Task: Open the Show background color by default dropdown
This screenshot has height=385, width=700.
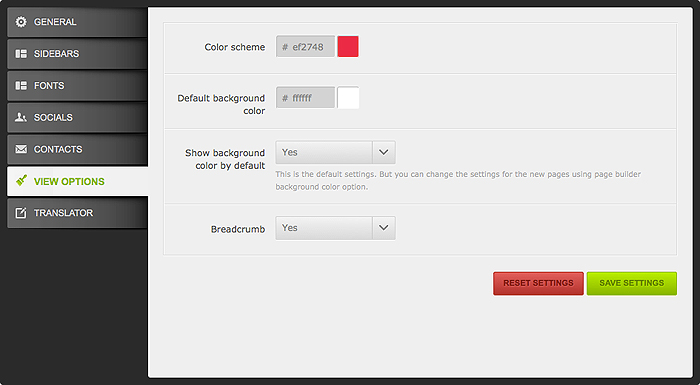Action: (335, 152)
